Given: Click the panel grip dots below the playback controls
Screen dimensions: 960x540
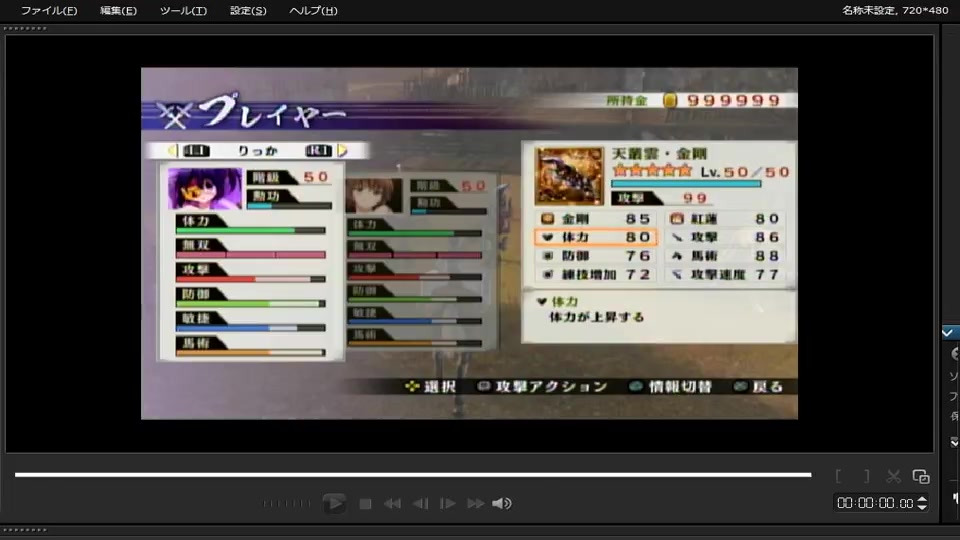Looking at the screenshot, I should pos(25,530).
